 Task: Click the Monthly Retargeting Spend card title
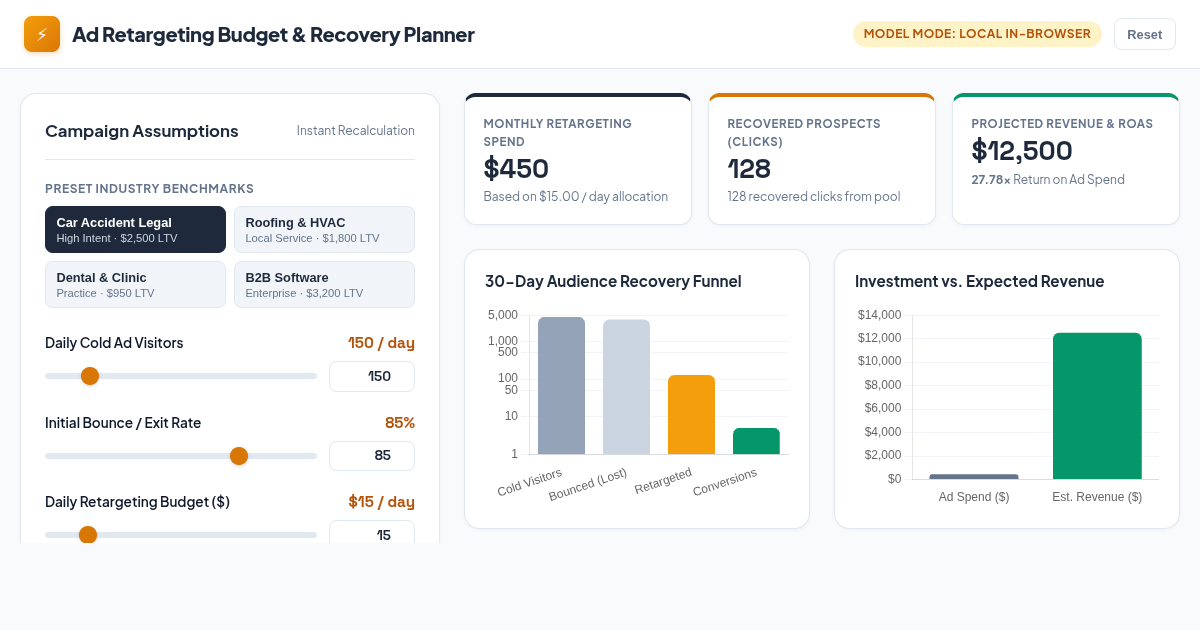pos(558,132)
